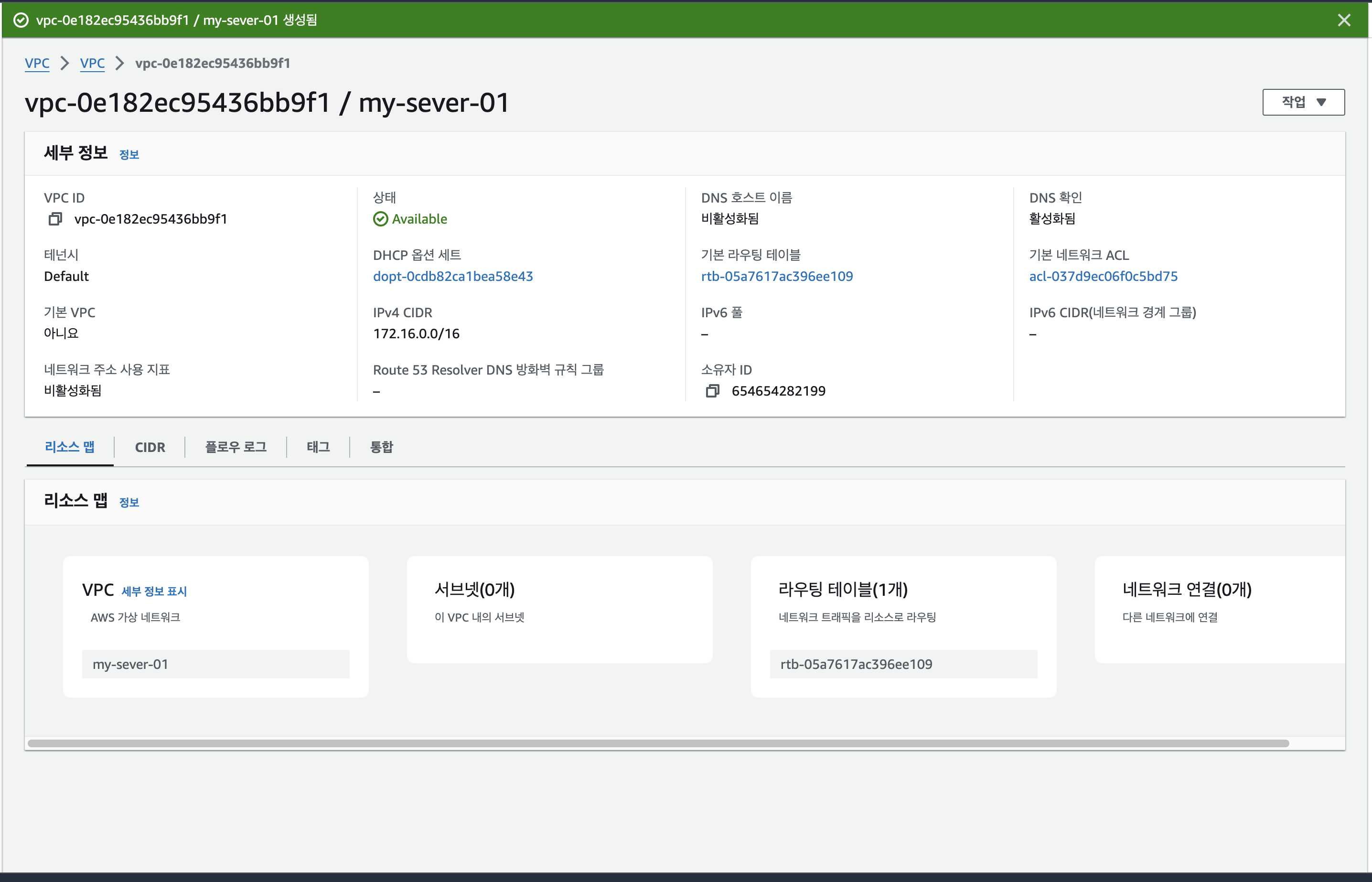Image resolution: width=1372 pixels, height=882 pixels.
Task: Go to first VPC breadcrumb link
Action: 37,63
